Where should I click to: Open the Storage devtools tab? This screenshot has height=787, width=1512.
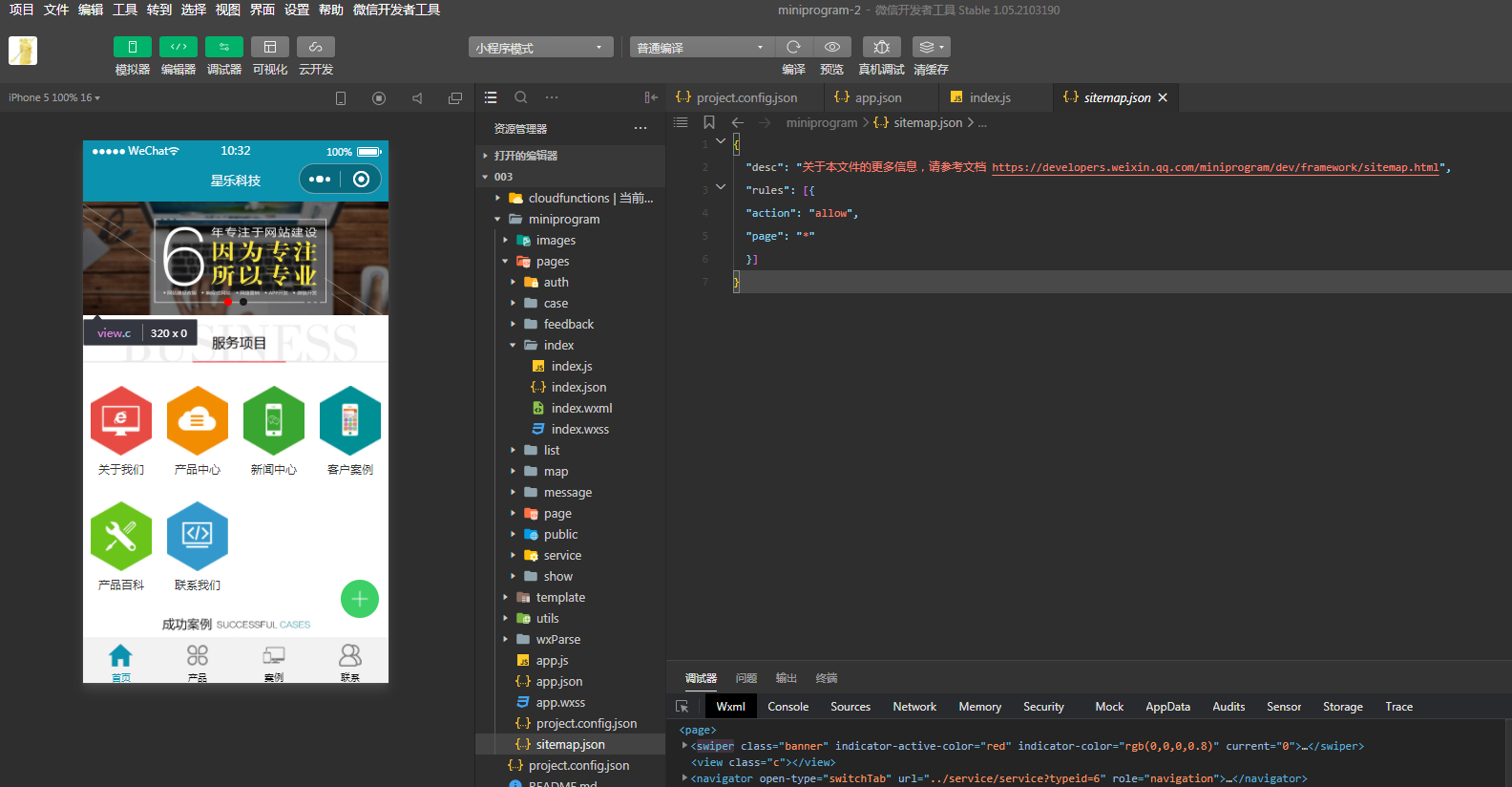click(1343, 707)
